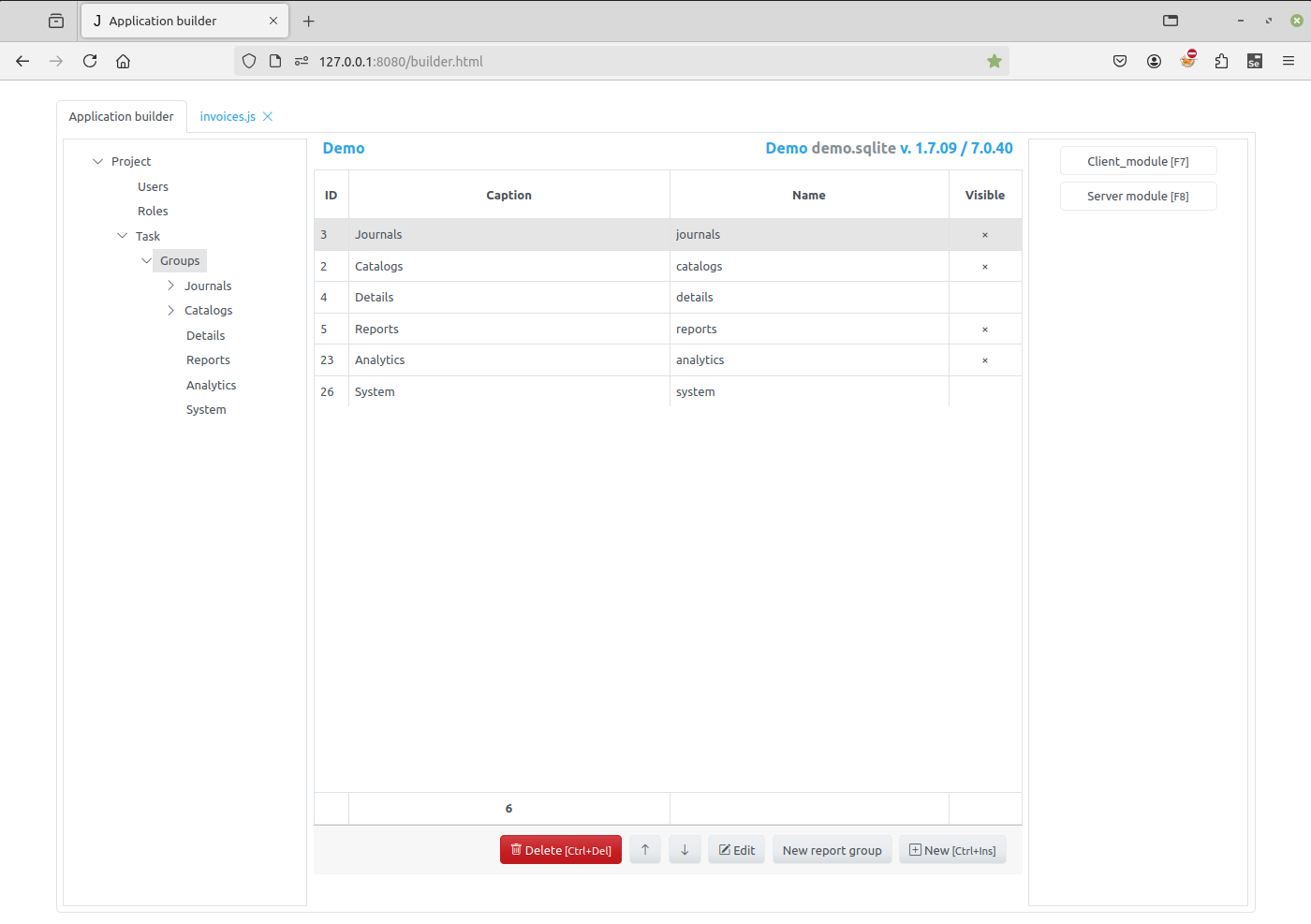Reload the page in browser
The height and width of the screenshot is (924, 1311).
(x=90, y=61)
